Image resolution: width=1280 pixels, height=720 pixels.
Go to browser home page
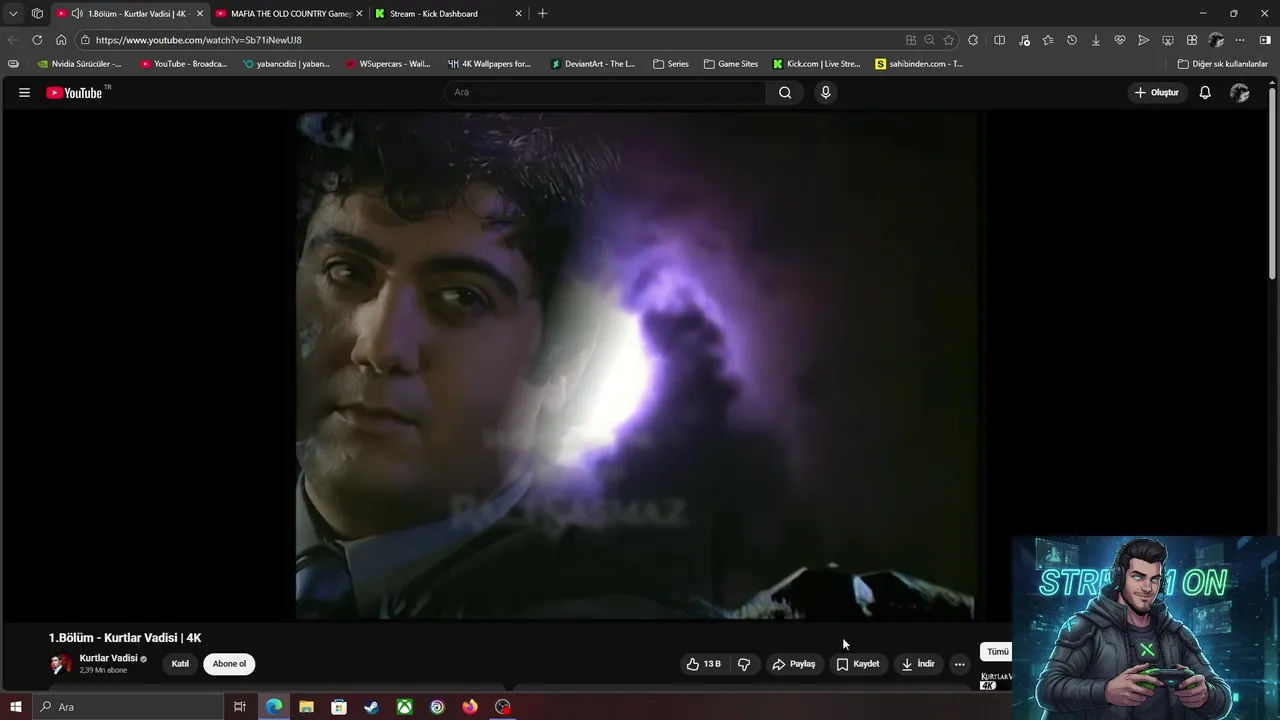61,40
